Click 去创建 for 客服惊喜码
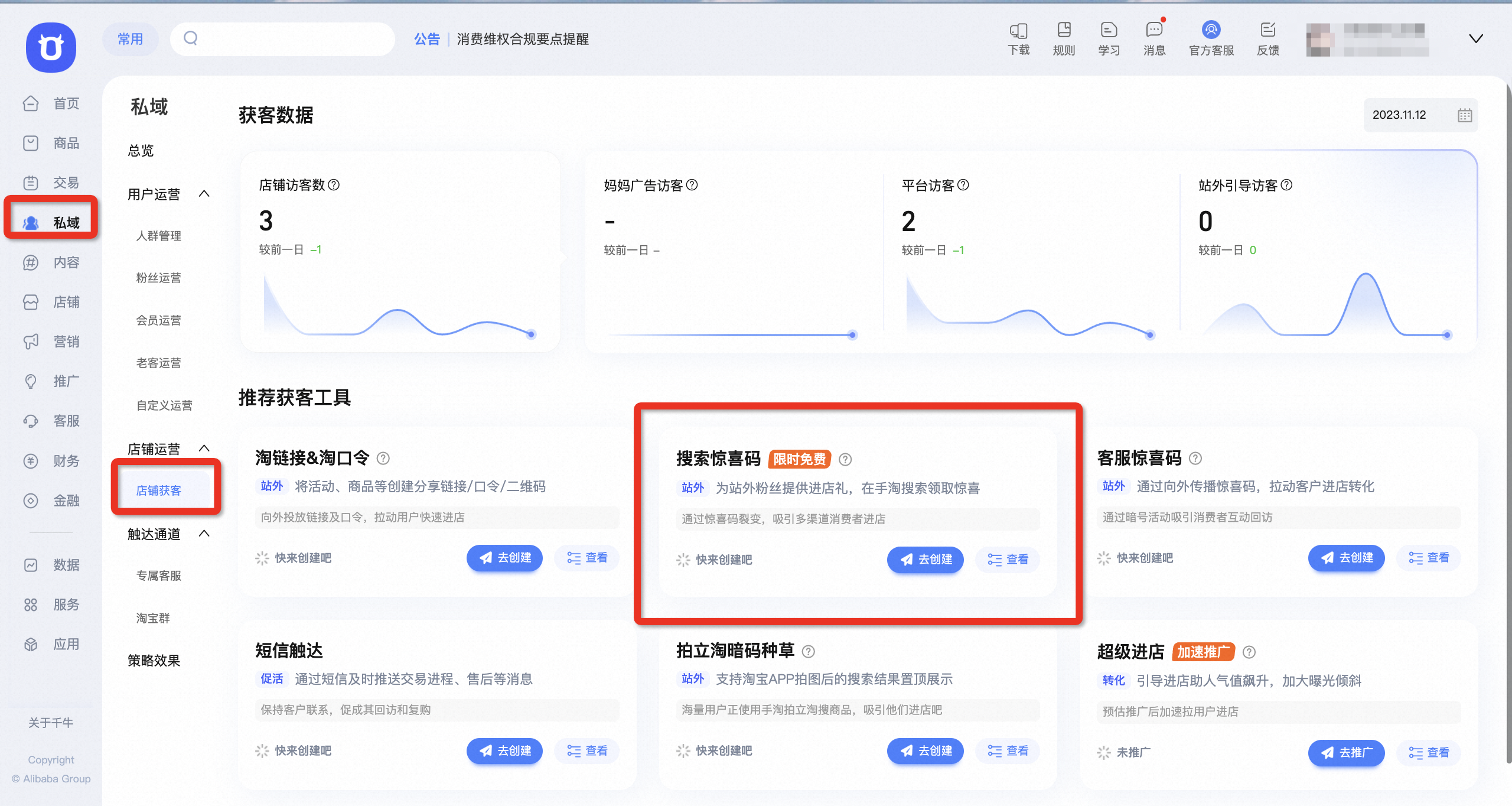This screenshot has width=1512, height=806. point(1346,558)
